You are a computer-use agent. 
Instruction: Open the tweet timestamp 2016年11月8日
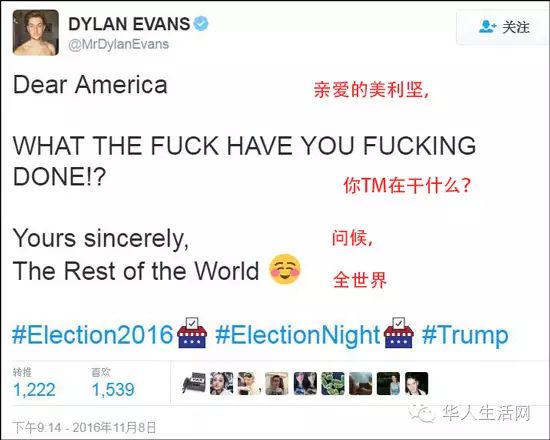pyautogui.click(x=85, y=428)
